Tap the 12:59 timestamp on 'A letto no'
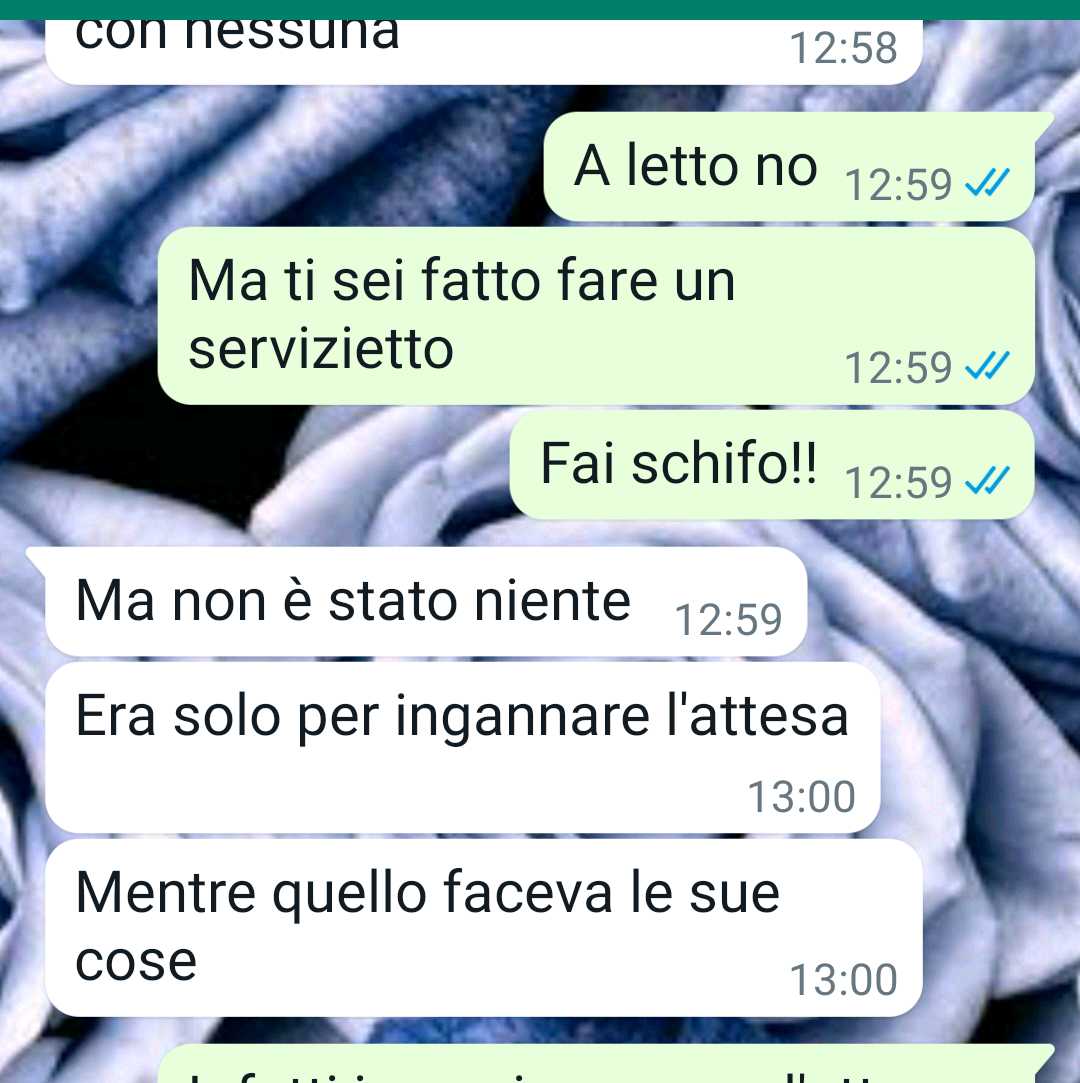1080x1083 pixels. (898, 184)
